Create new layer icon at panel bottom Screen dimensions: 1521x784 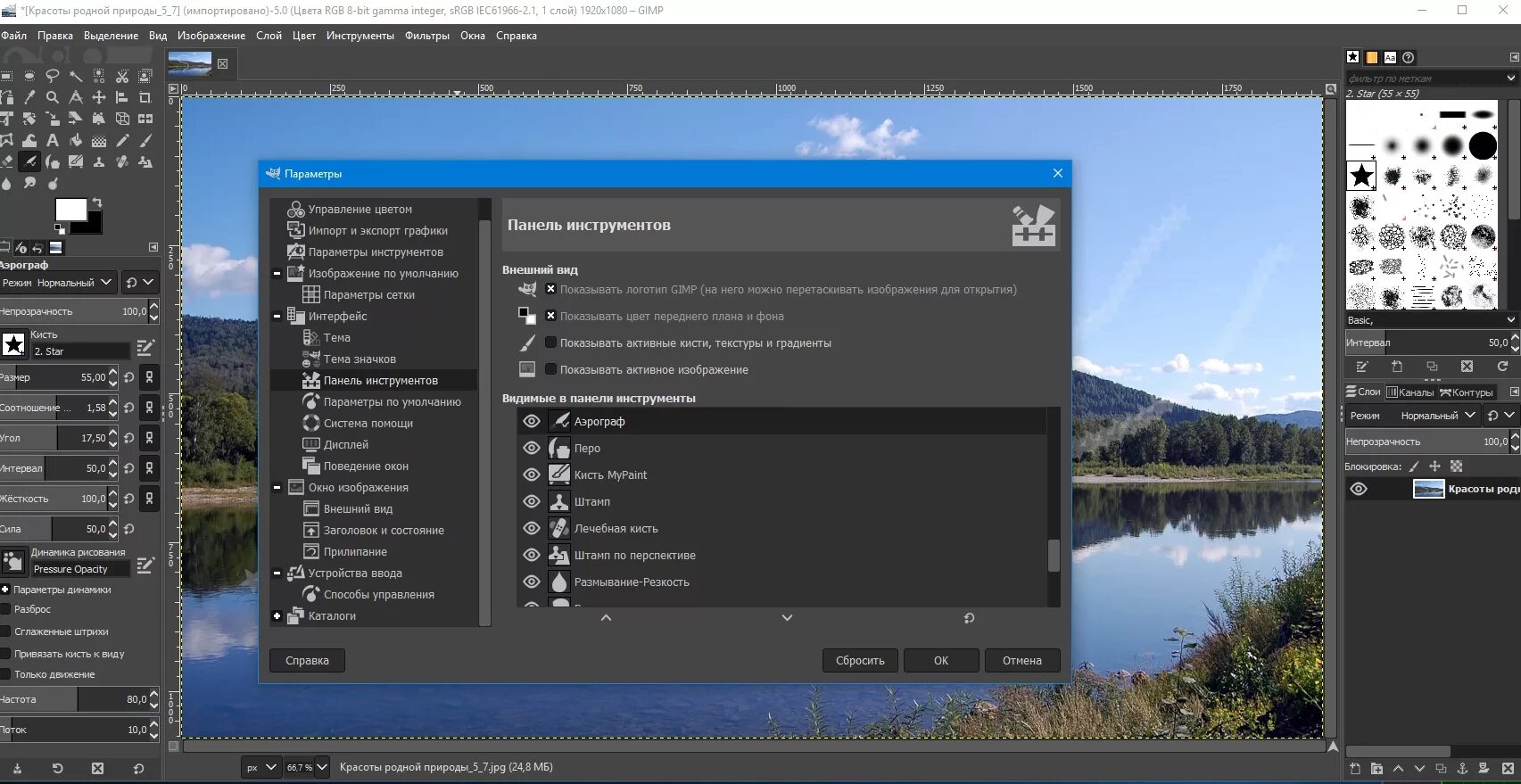pos(1355,768)
